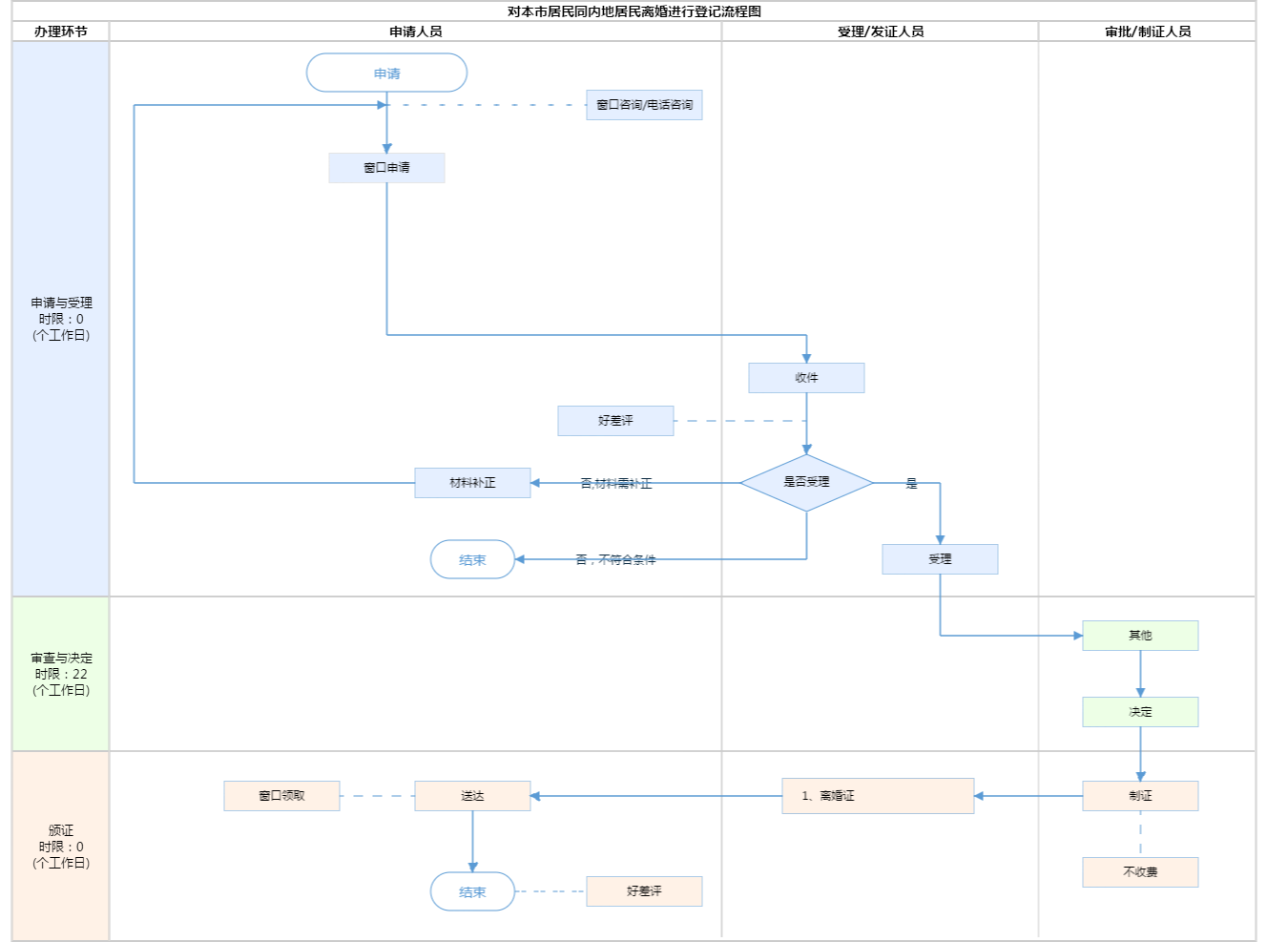Select the 窗口咨询/电话咨询 box

644,105
